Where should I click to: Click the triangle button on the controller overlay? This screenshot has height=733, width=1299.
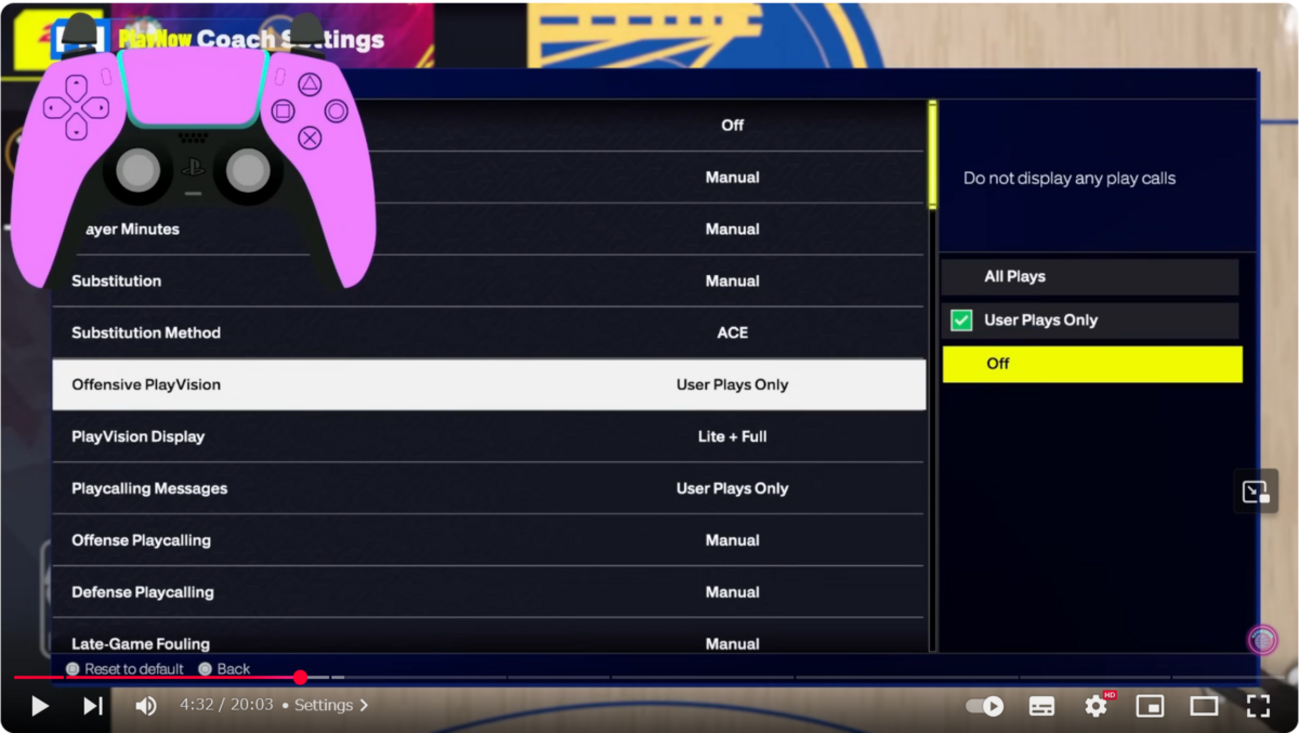(x=310, y=85)
